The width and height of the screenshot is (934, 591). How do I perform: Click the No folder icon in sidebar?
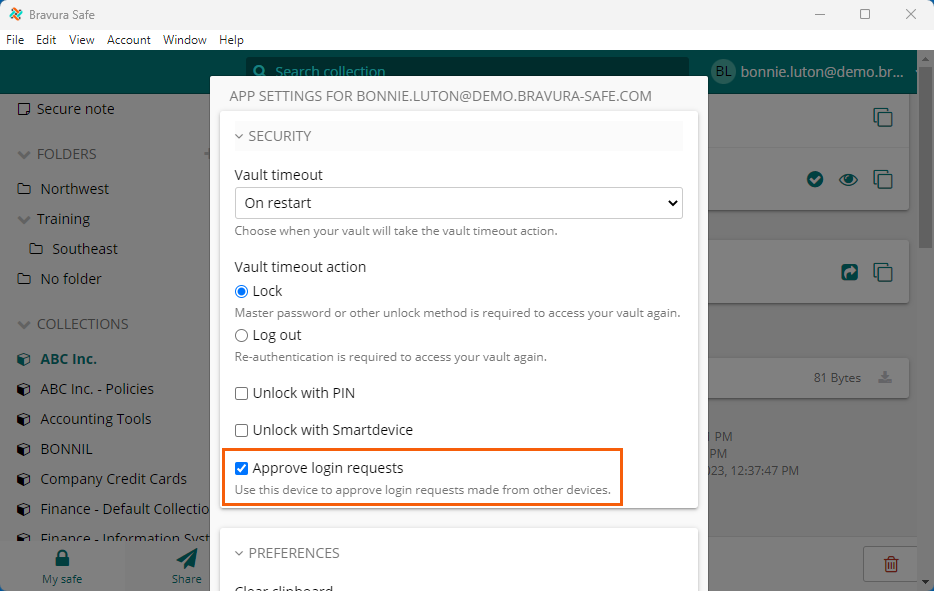(24, 279)
